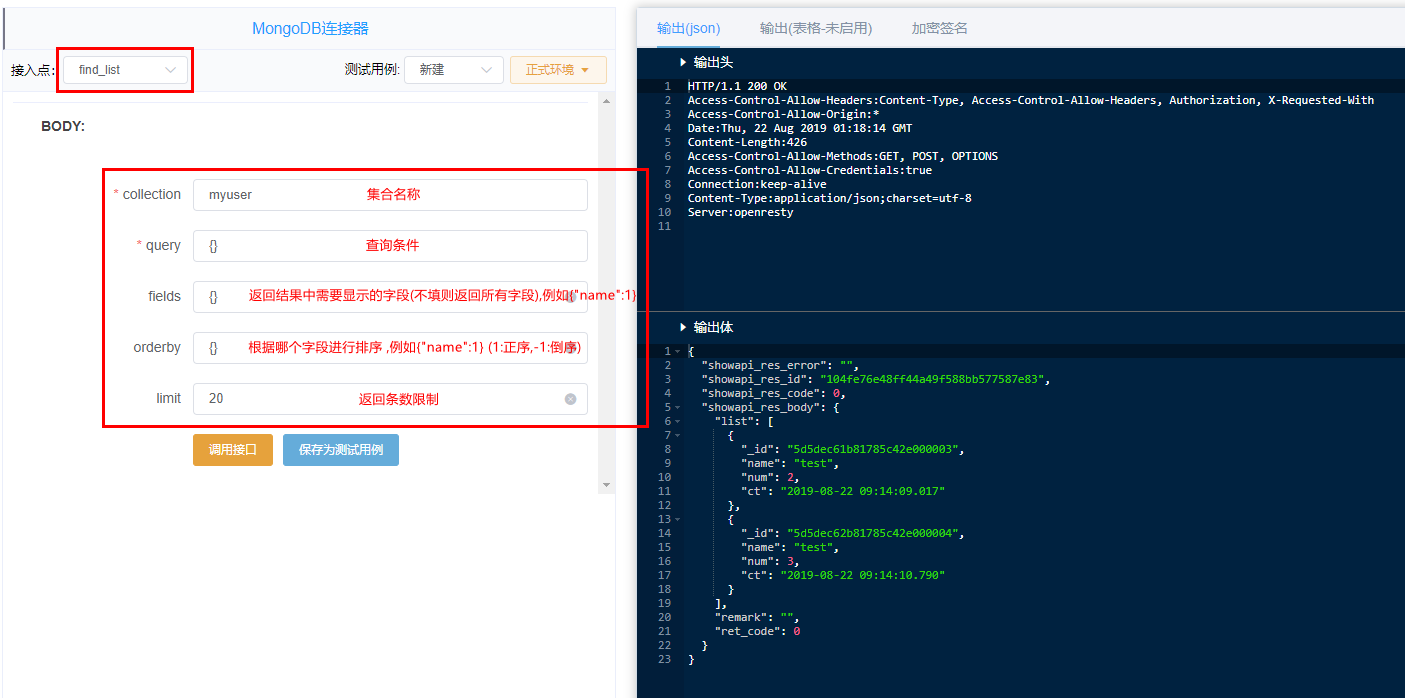This screenshot has height=698, width=1405.
Task: Clear the limit field with its X icon
Action: (570, 399)
